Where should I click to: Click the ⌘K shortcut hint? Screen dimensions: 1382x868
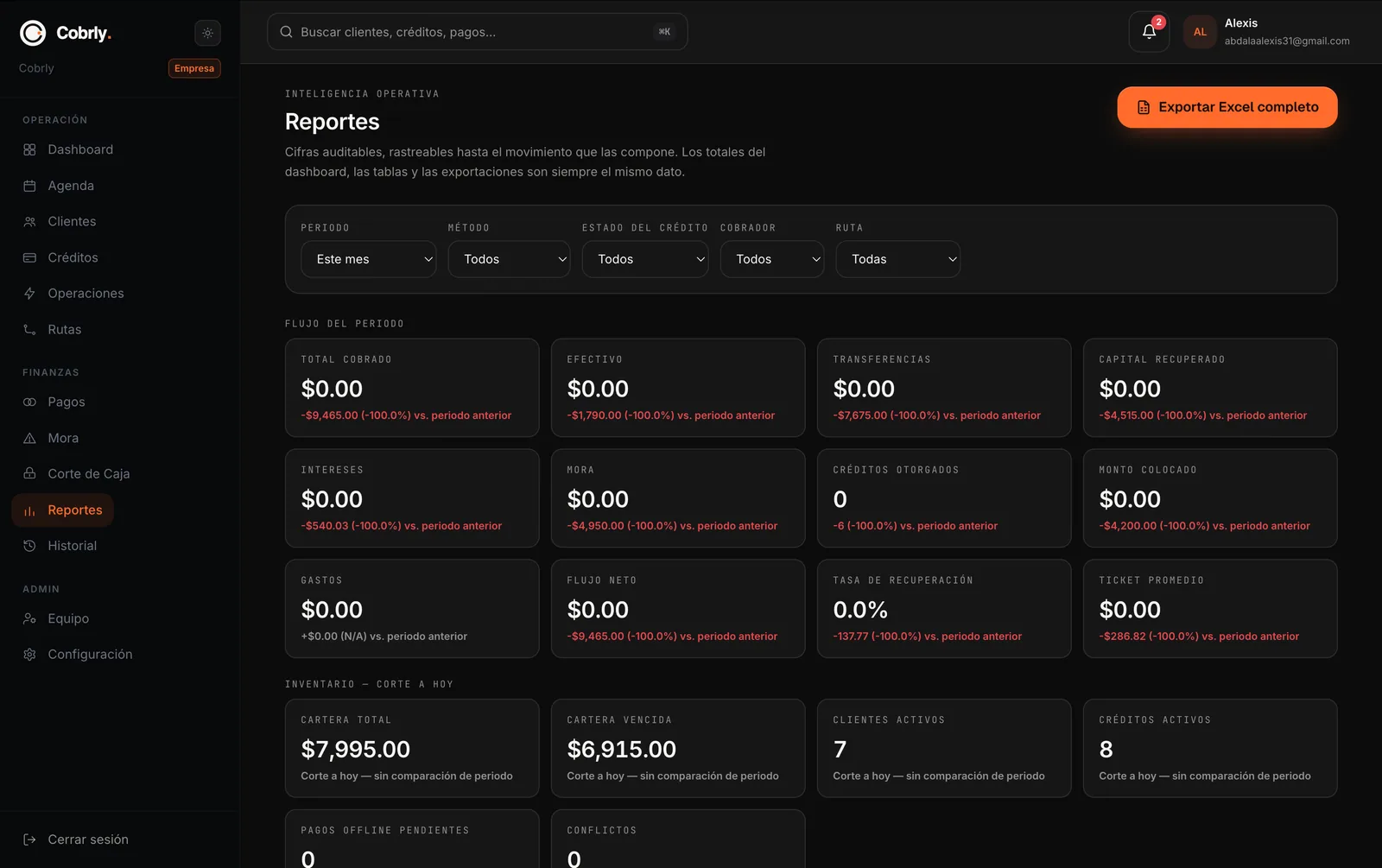[664, 32]
